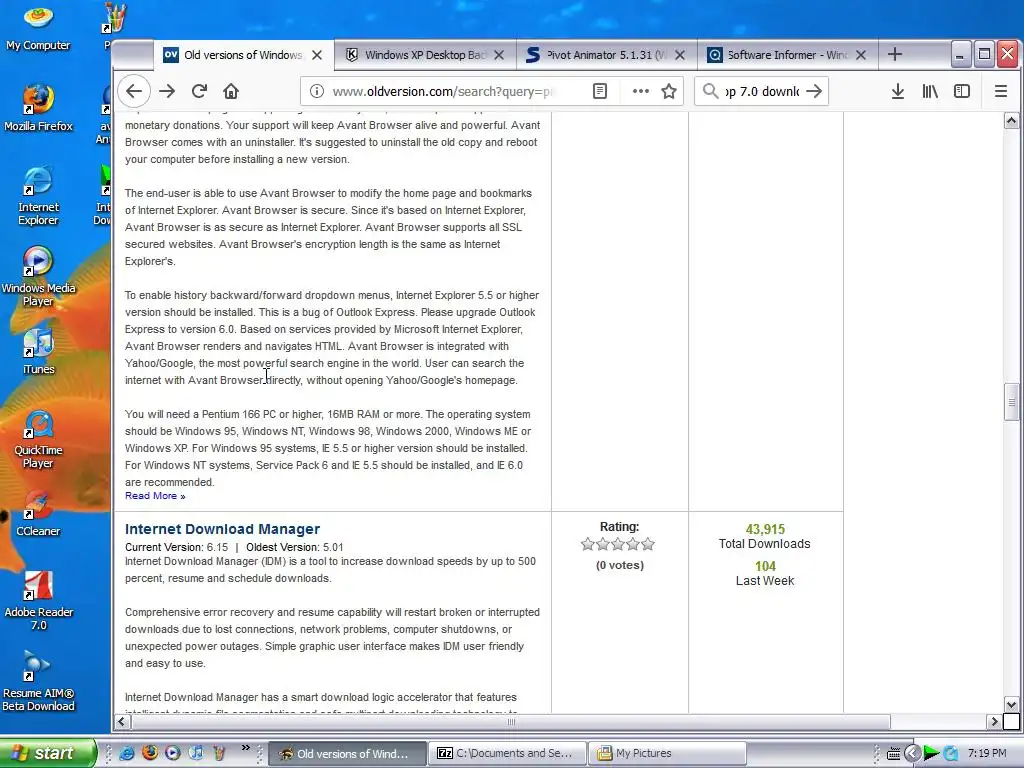Switch to the Pivot Animator 5.1.31 tab
Screen dimensions: 1024x768
click(606, 56)
